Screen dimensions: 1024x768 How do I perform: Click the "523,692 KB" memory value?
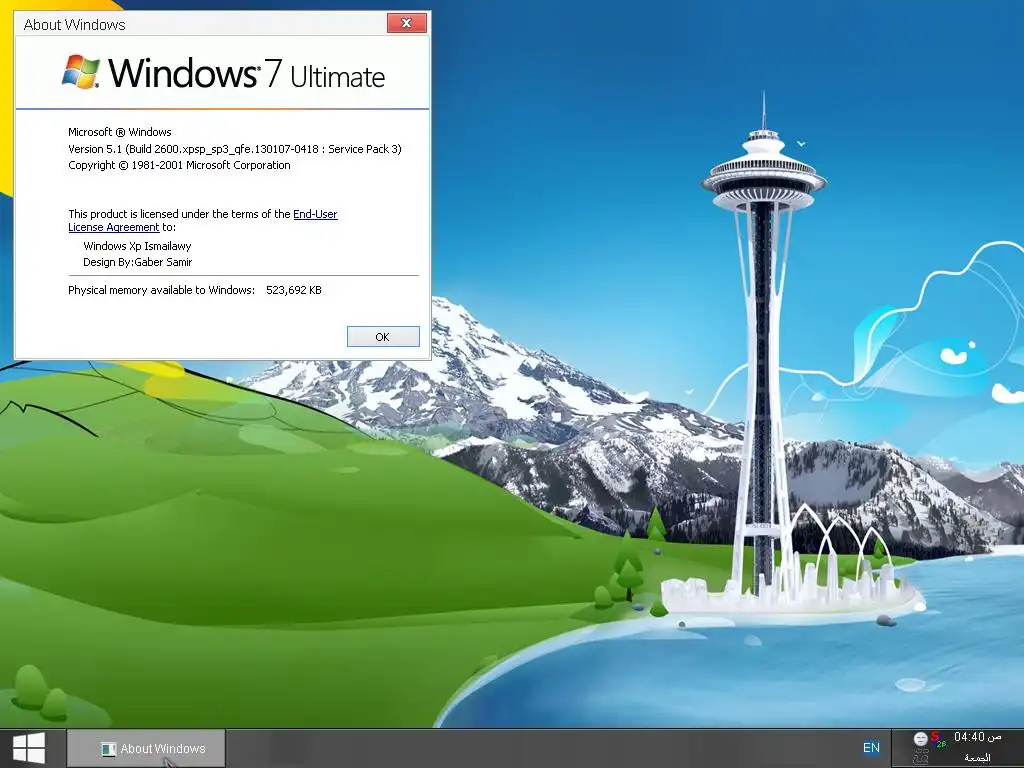[294, 290]
